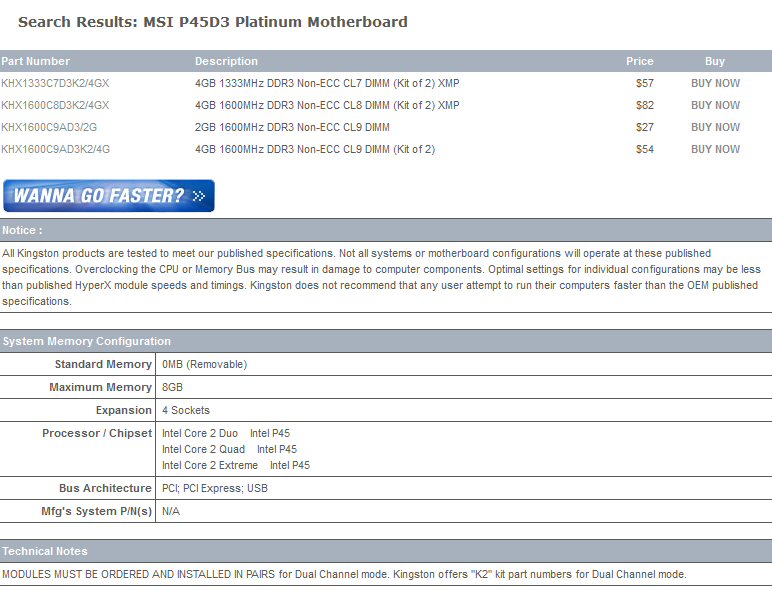The image size is (772, 590).
Task: Click the System Memory Configuration header
Action: 386,341
